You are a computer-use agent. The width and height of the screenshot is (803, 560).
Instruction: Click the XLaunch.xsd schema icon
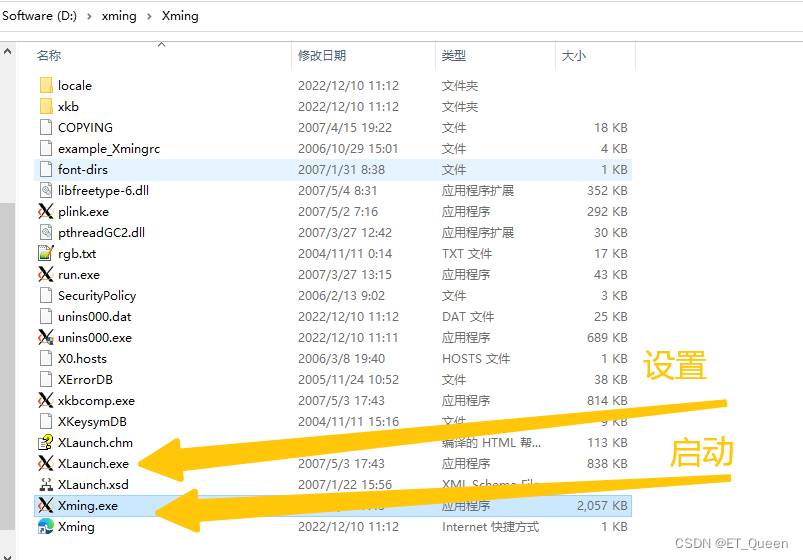pyautogui.click(x=46, y=485)
